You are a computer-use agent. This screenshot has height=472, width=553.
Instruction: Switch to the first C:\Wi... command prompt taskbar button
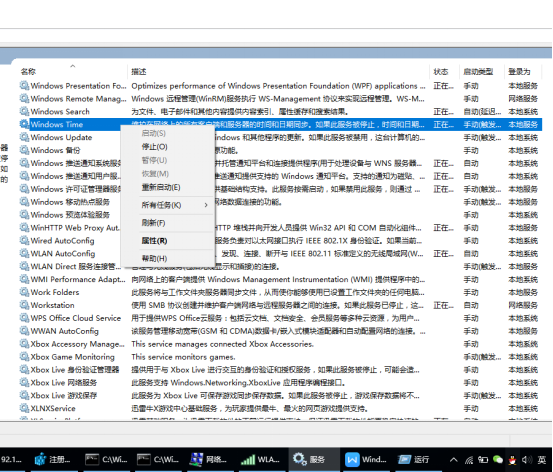pos(106,459)
